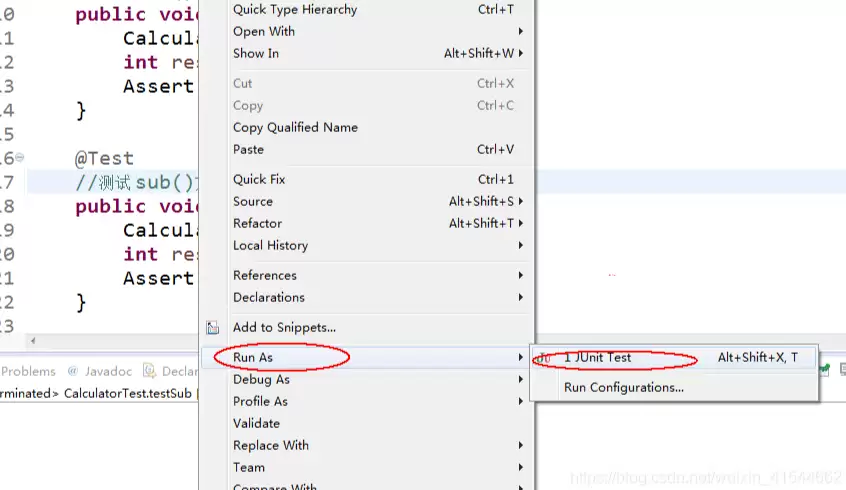Switch to the Problems tab
Screen dimensions: 846x490
click(x=28, y=371)
